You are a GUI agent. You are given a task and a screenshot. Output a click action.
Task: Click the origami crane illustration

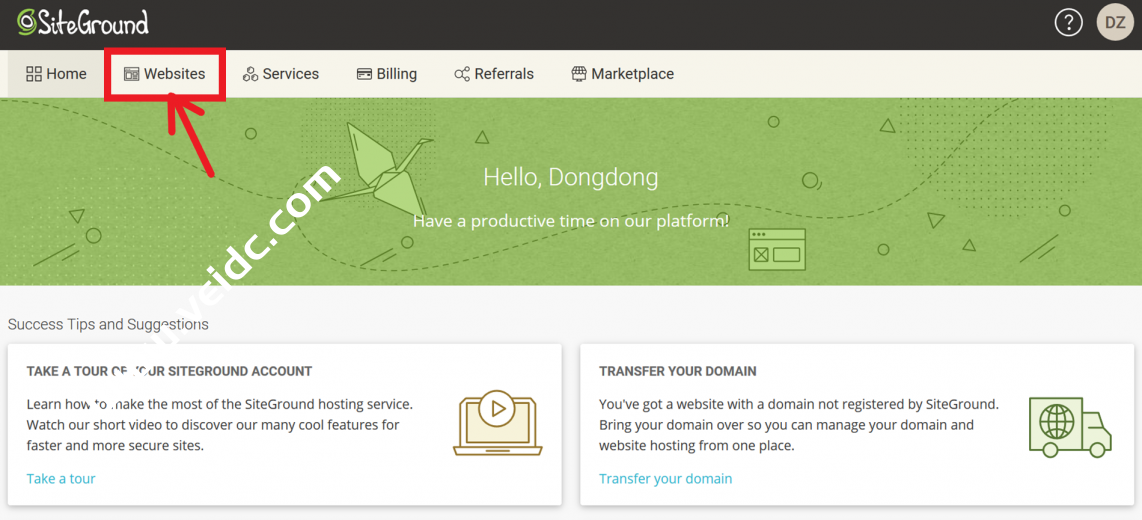385,170
